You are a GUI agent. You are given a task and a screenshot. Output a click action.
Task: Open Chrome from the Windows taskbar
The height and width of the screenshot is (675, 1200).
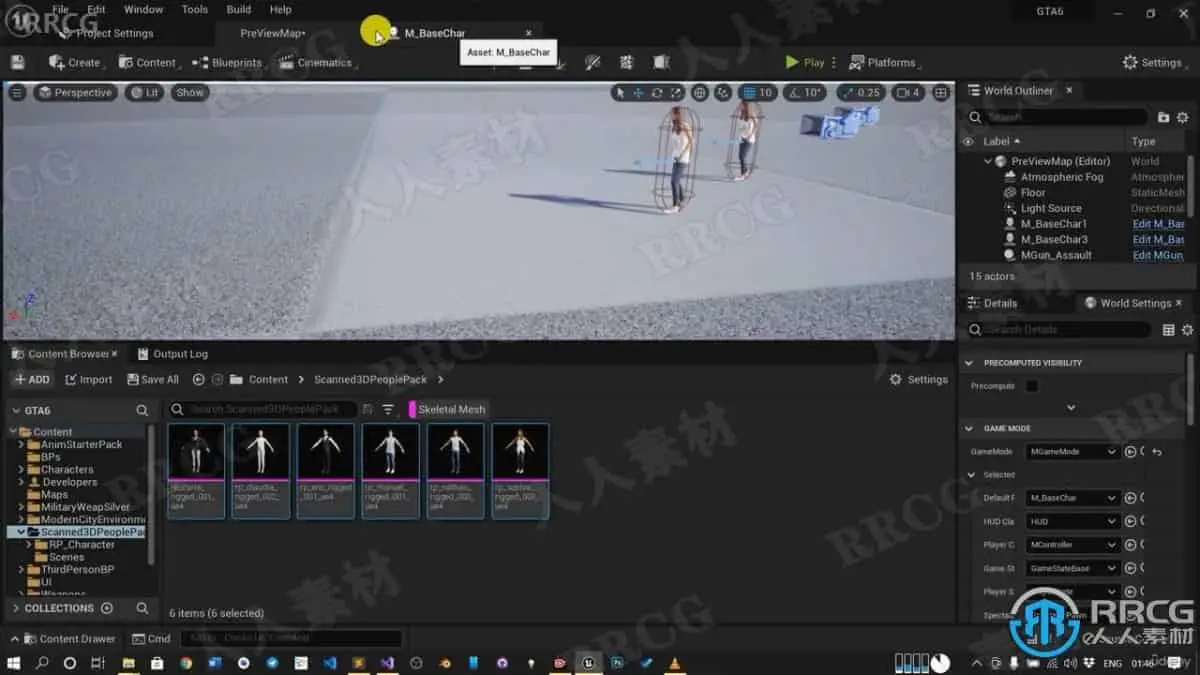[x=186, y=662]
